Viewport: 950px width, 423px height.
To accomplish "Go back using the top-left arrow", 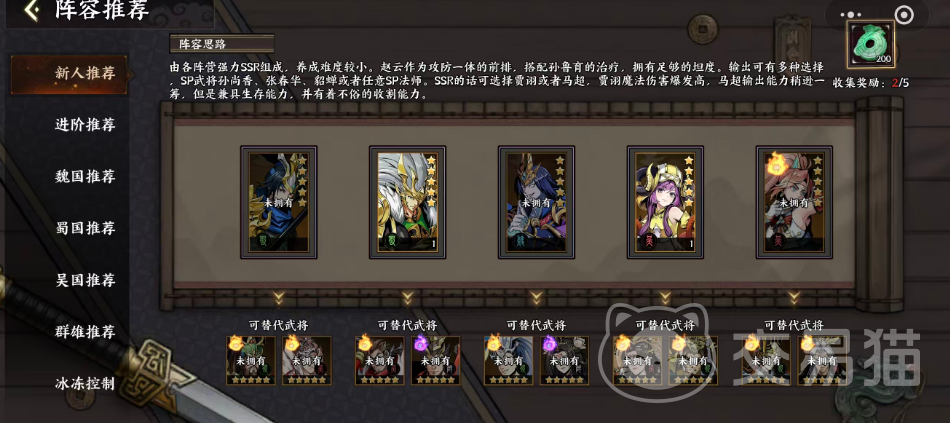I will pos(30,10).
